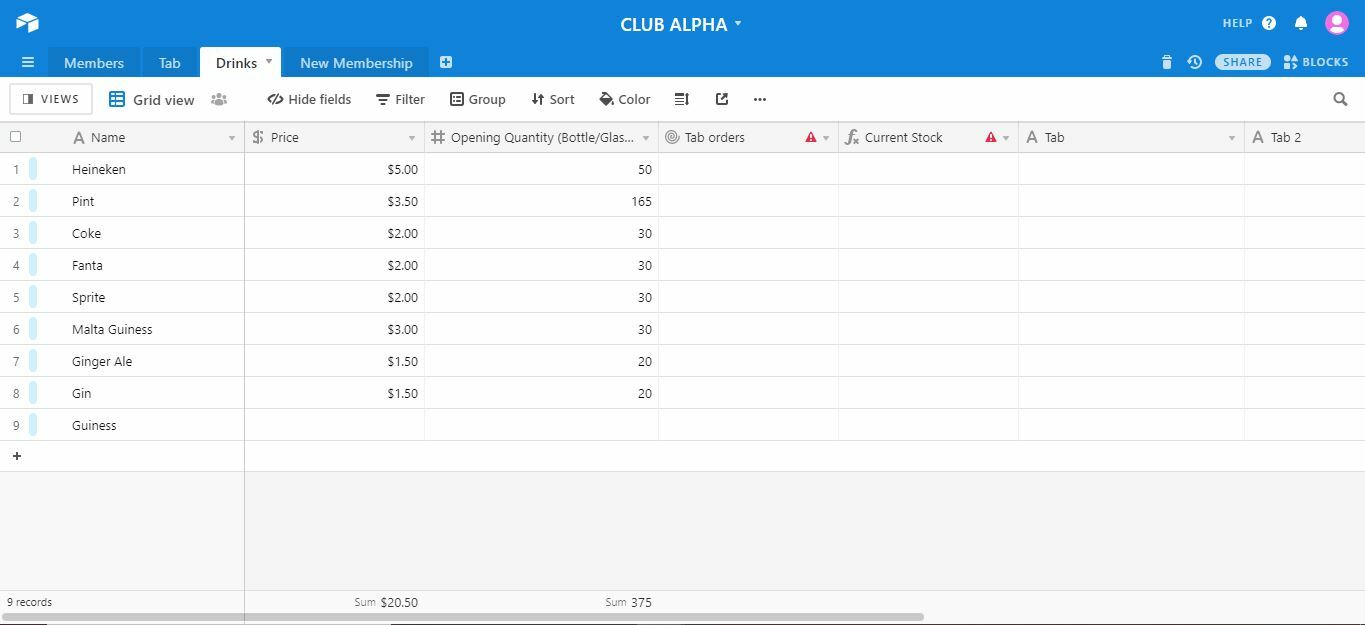Open the Filter options
Screen dimensions: 1365x625
[x=400, y=99]
